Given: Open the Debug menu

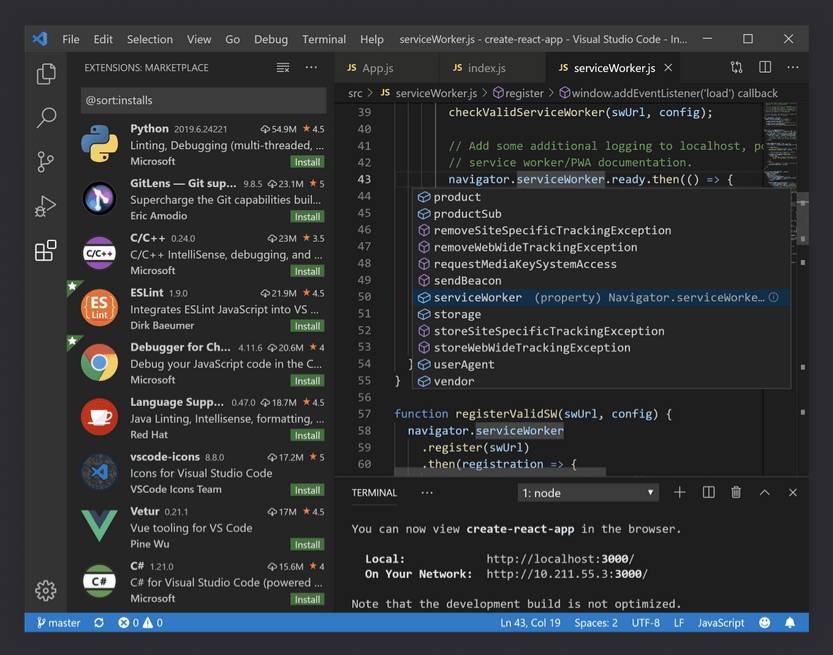Looking at the screenshot, I should click(270, 39).
